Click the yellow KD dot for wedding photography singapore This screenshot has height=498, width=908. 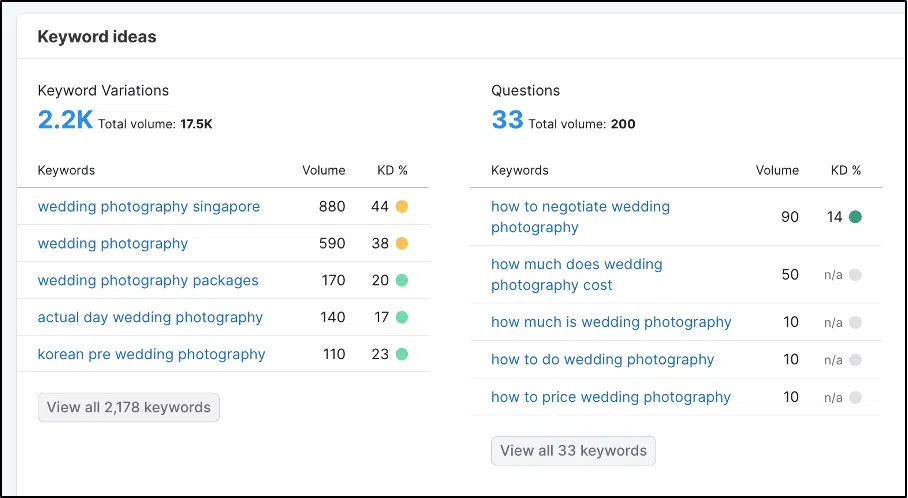click(x=402, y=206)
